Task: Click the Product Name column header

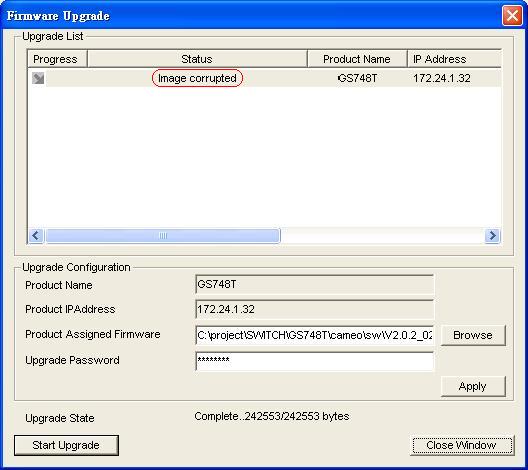Action: [x=357, y=59]
